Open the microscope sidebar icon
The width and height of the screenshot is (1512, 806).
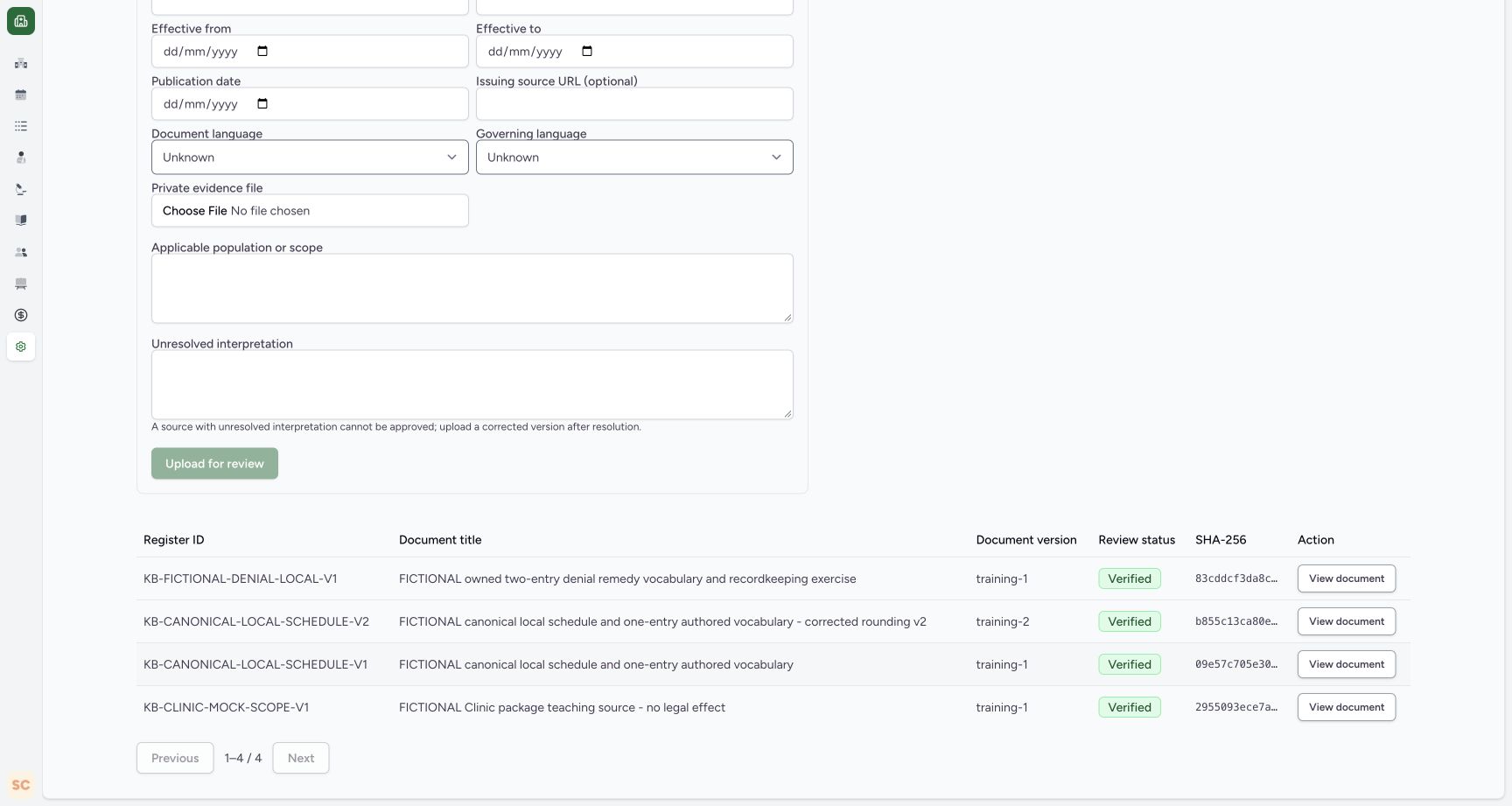pyautogui.click(x=21, y=189)
